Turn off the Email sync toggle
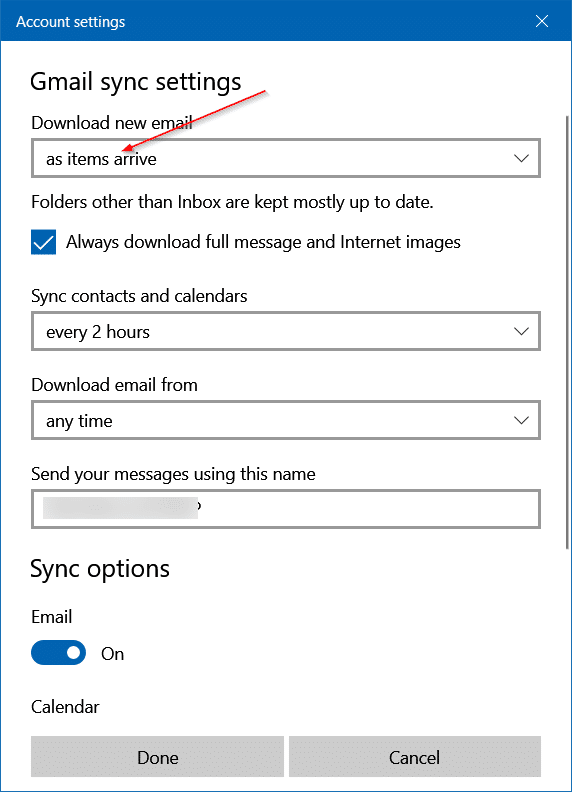This screenshot has height=792, width=572. (x=59, y=653)
